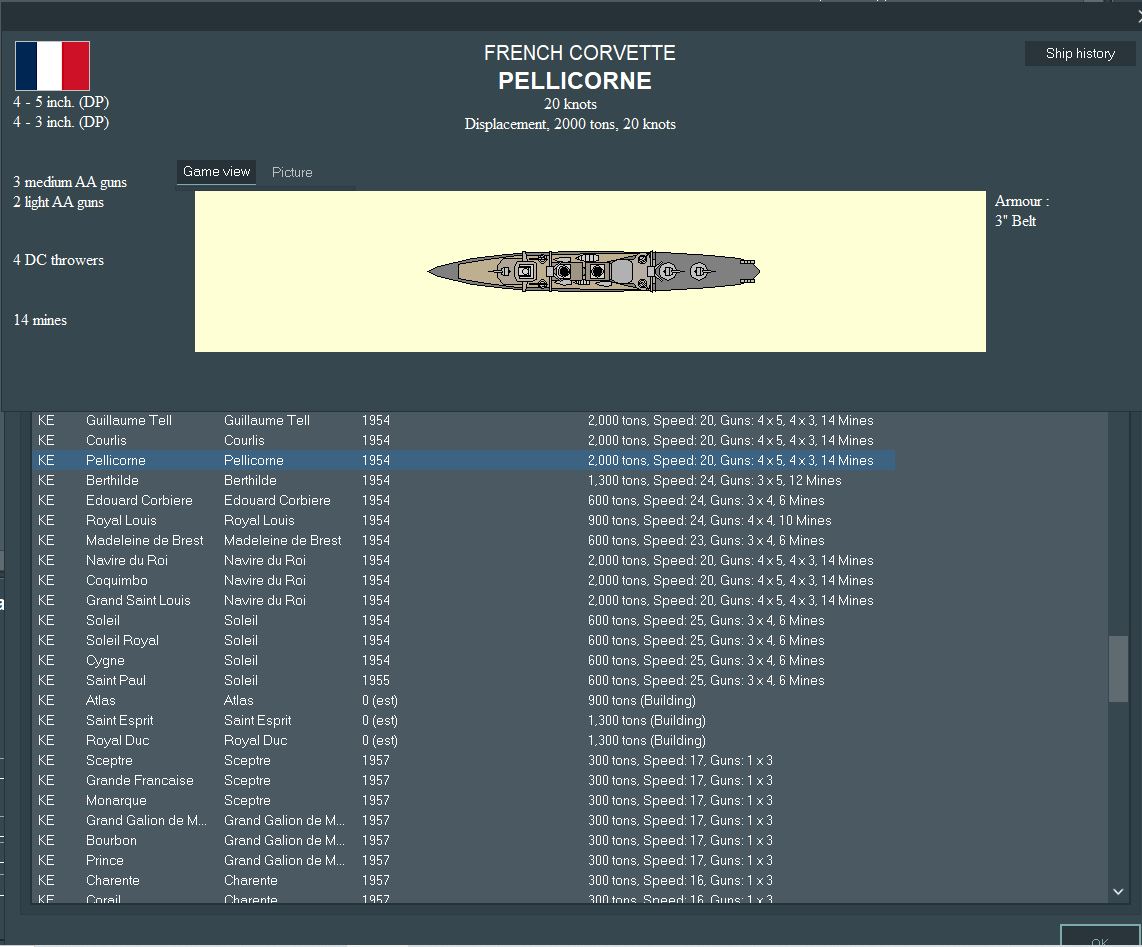Click Berthilde's 1,300 tons specs text
Viewport: 1142px width, 947px height.
click(x=714, y=481)
